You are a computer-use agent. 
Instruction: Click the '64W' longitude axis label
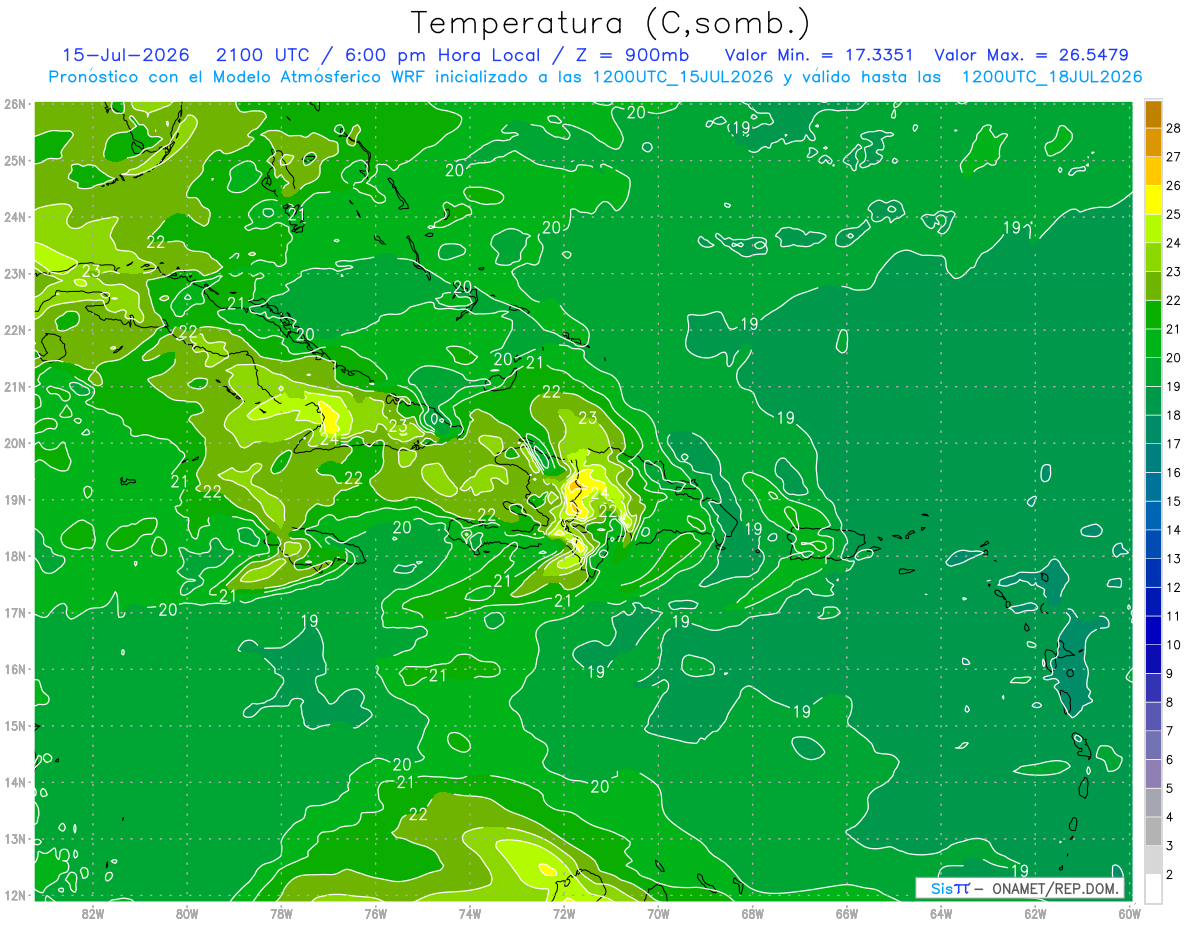941,913
